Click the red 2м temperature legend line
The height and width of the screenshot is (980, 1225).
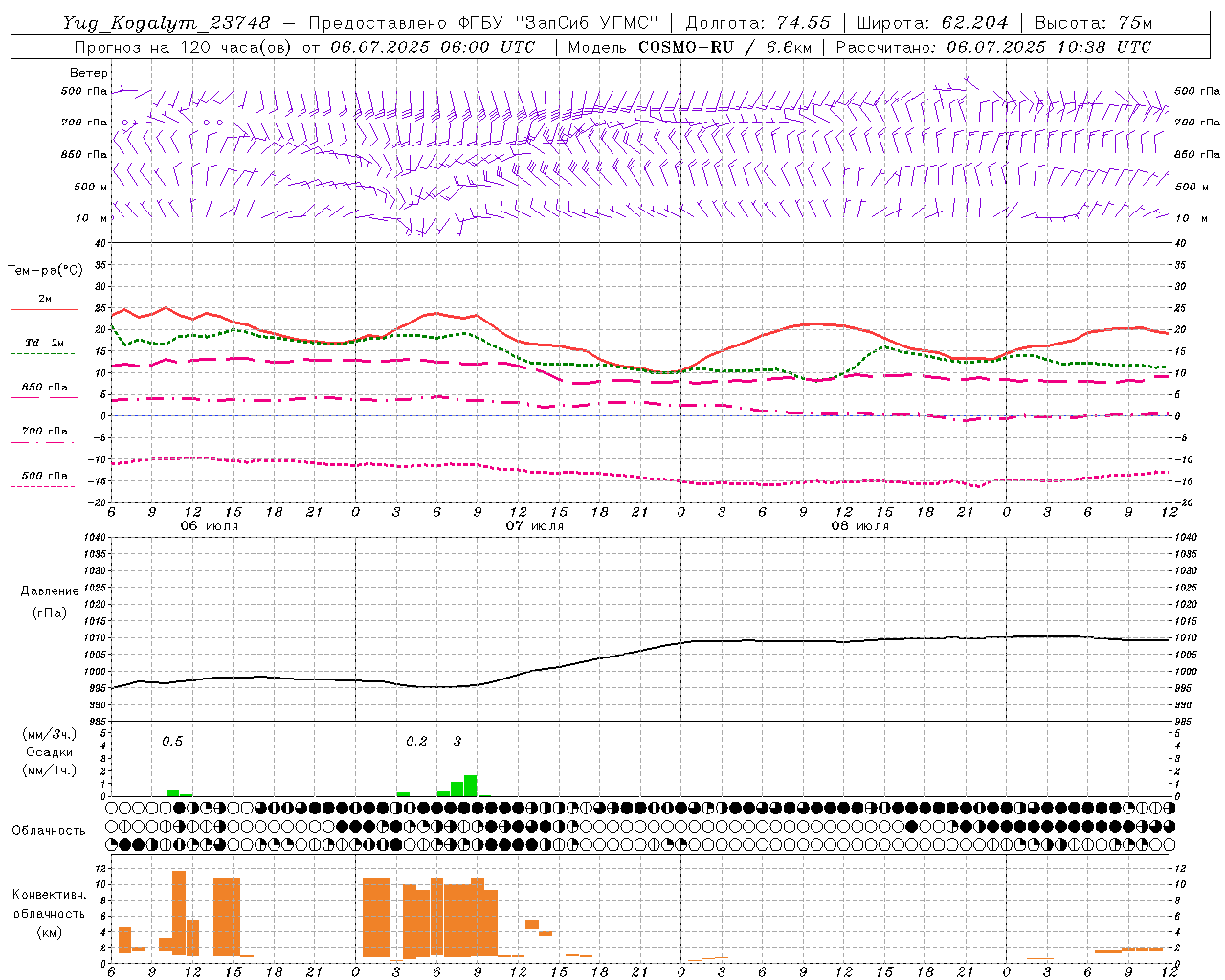pyautogui.click(x=44, y=310)
